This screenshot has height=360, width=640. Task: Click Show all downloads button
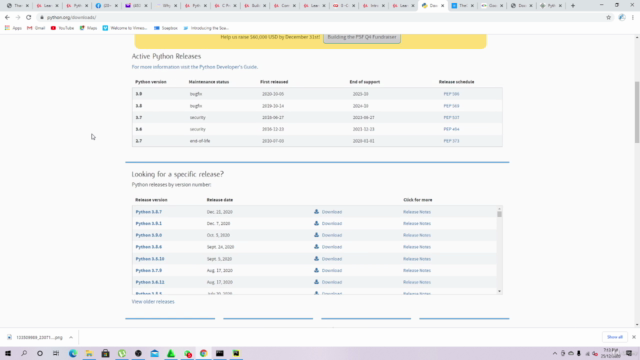(x=615, y=337)
